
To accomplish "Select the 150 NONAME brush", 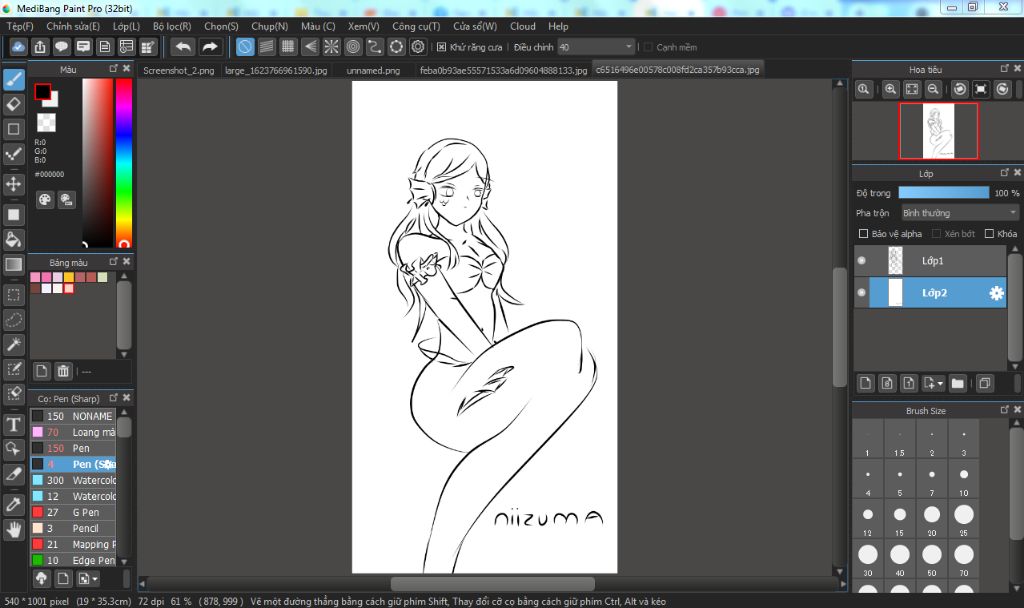I will pyautogui.click(x=73, y=416).
